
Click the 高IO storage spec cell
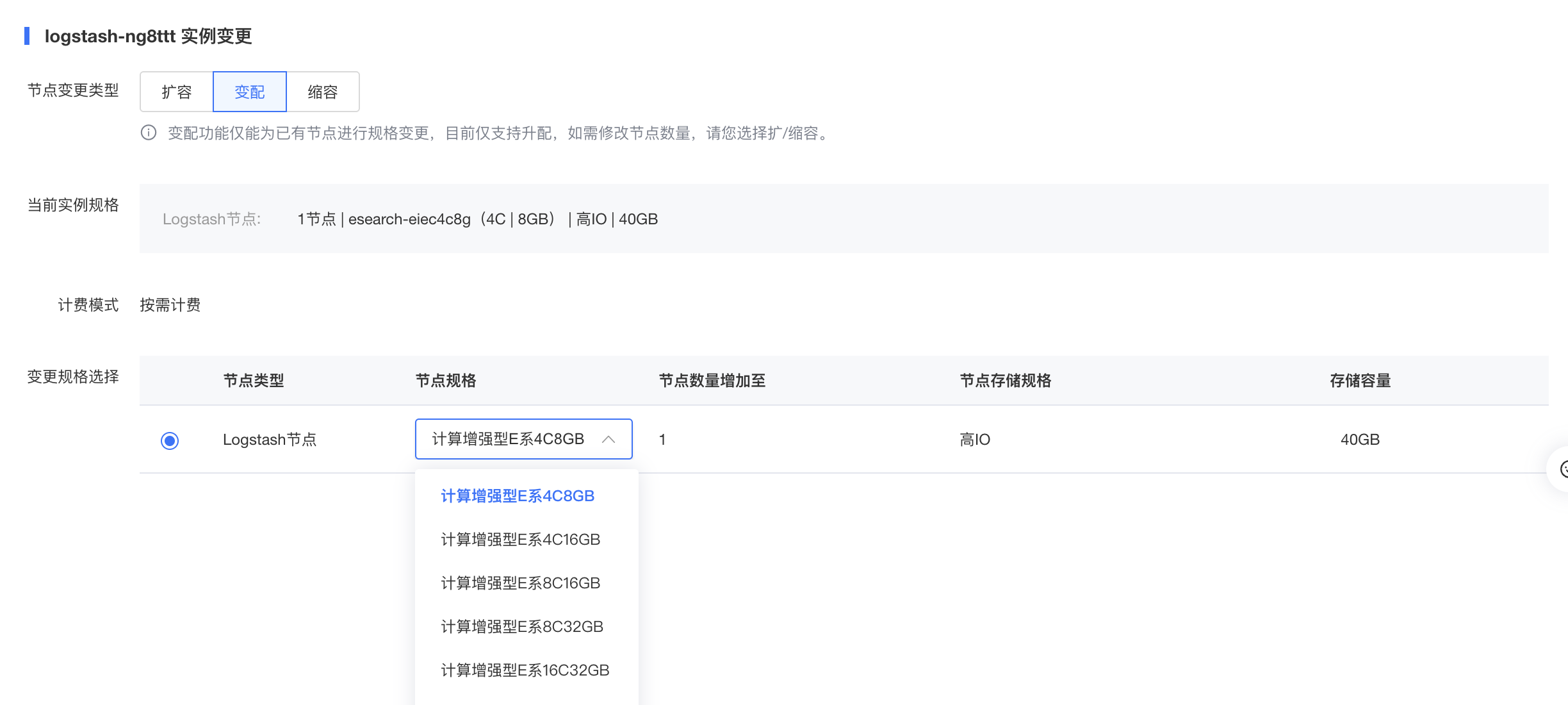coord(975,440)
